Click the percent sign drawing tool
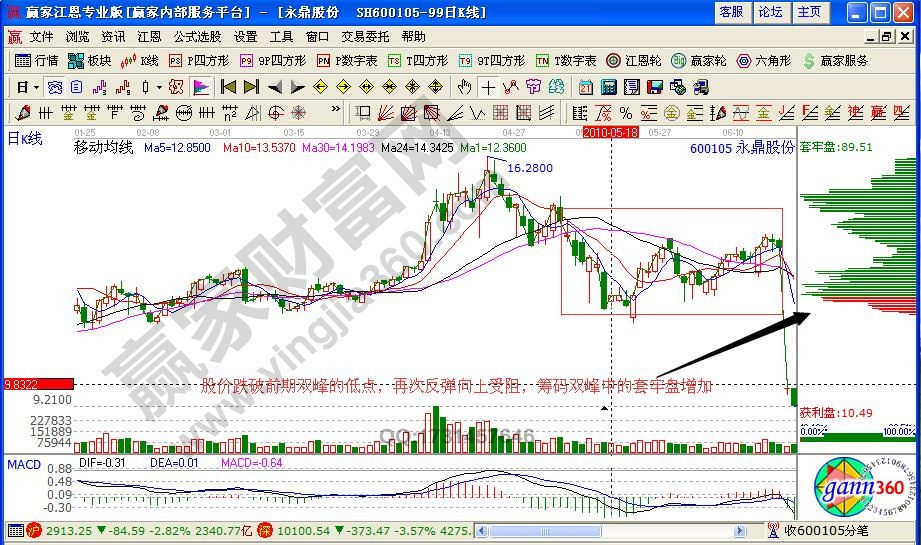 click(x=625, y=112)
